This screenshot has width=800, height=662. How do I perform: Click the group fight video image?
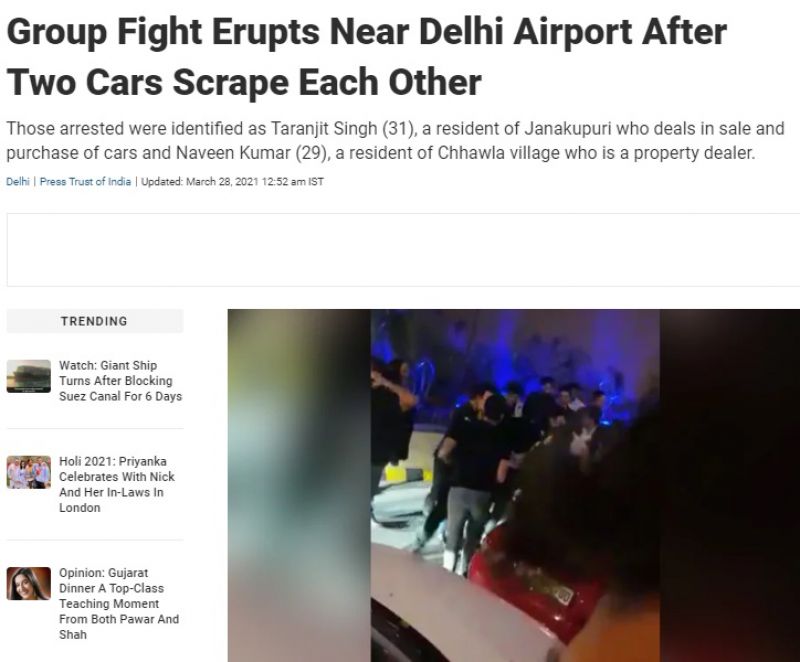coord(514,485)
